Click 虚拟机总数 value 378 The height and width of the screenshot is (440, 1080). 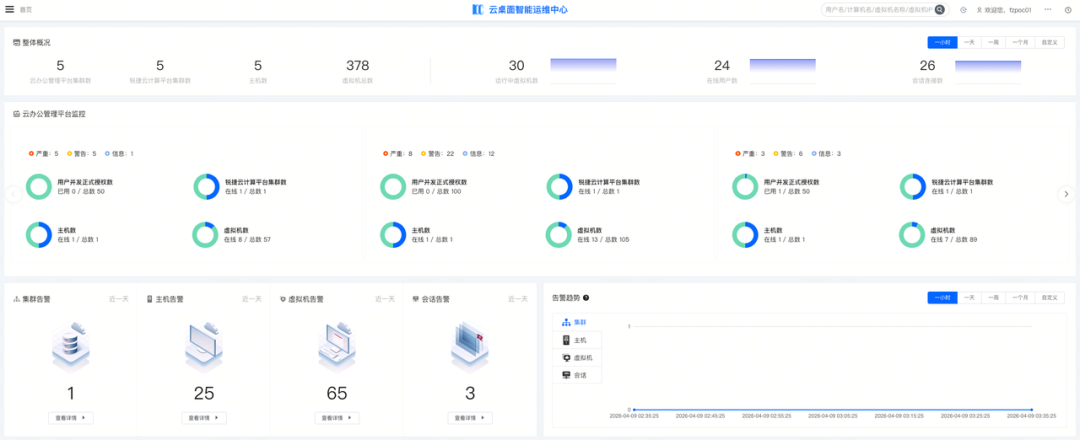(357, 65)
